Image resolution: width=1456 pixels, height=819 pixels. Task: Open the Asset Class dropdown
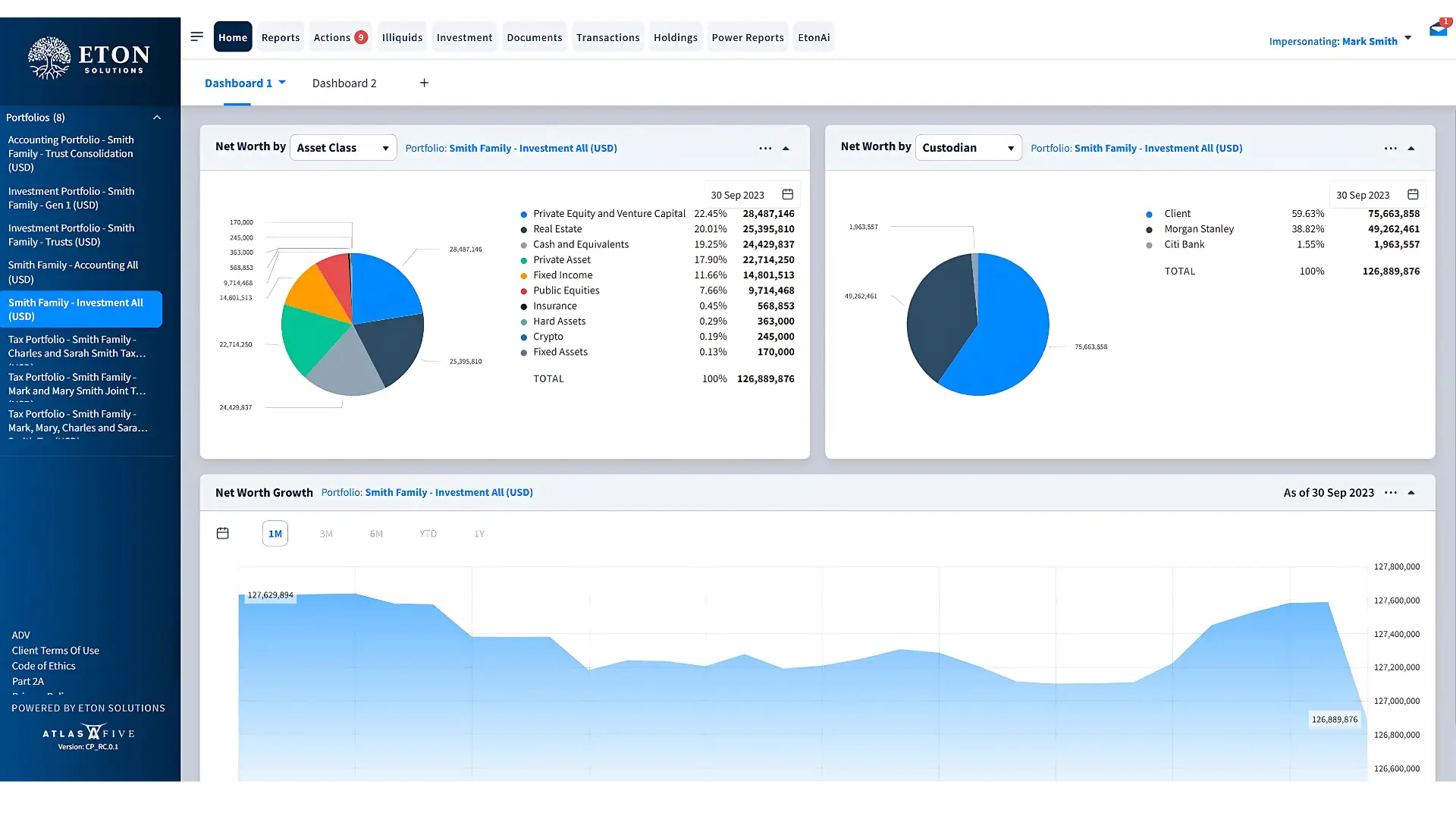[343, 148]
